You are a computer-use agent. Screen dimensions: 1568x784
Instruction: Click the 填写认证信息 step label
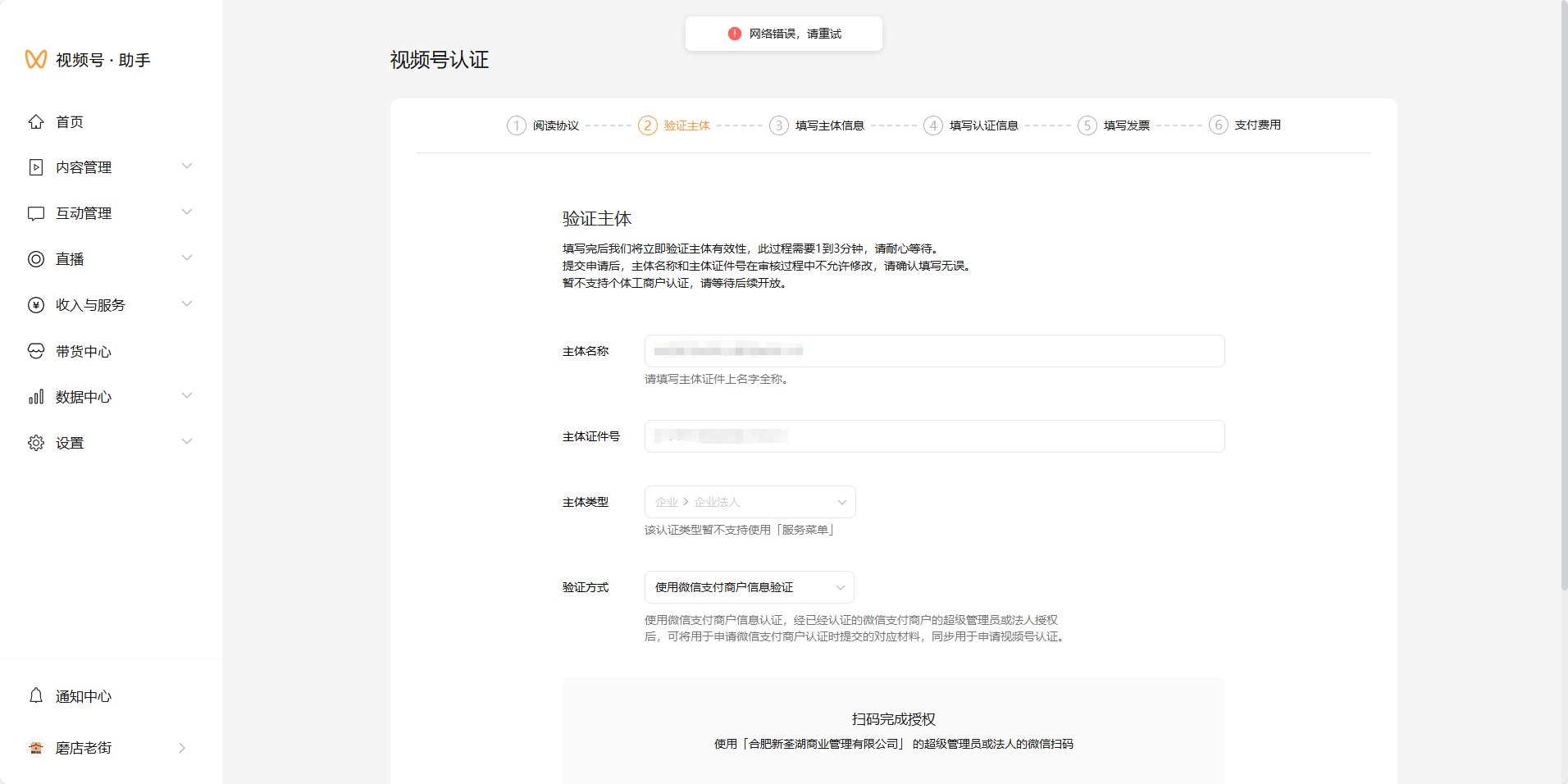tap(984, 125)
